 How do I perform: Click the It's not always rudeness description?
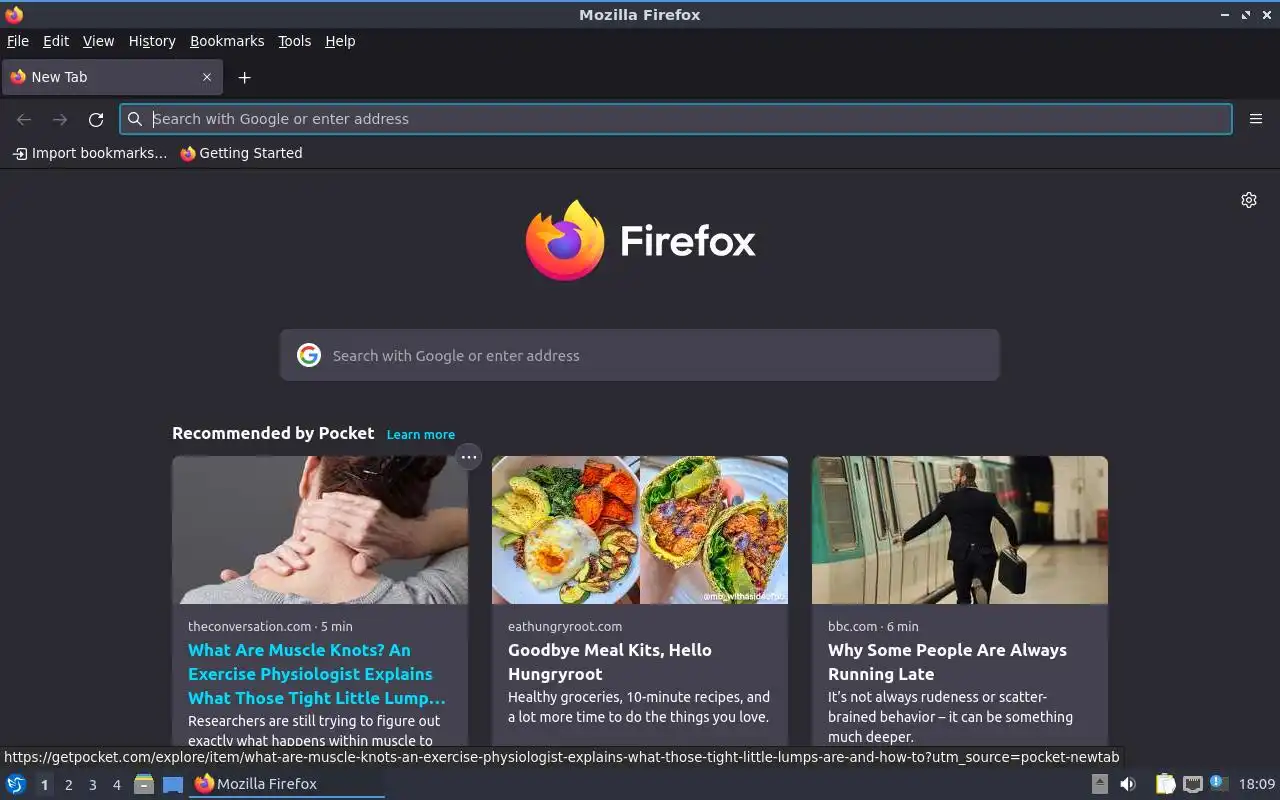[950, 717]
